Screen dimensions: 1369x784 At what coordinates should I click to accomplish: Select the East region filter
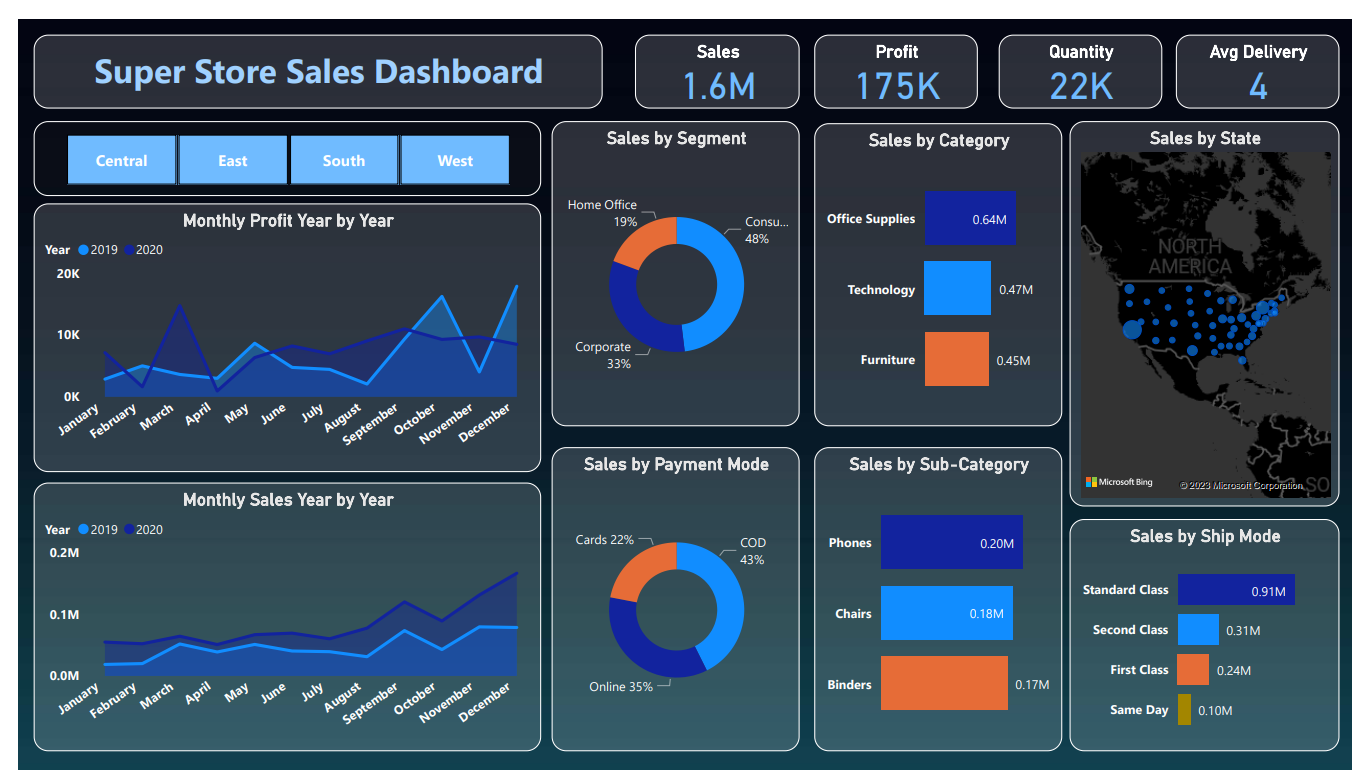pos(232,160)
